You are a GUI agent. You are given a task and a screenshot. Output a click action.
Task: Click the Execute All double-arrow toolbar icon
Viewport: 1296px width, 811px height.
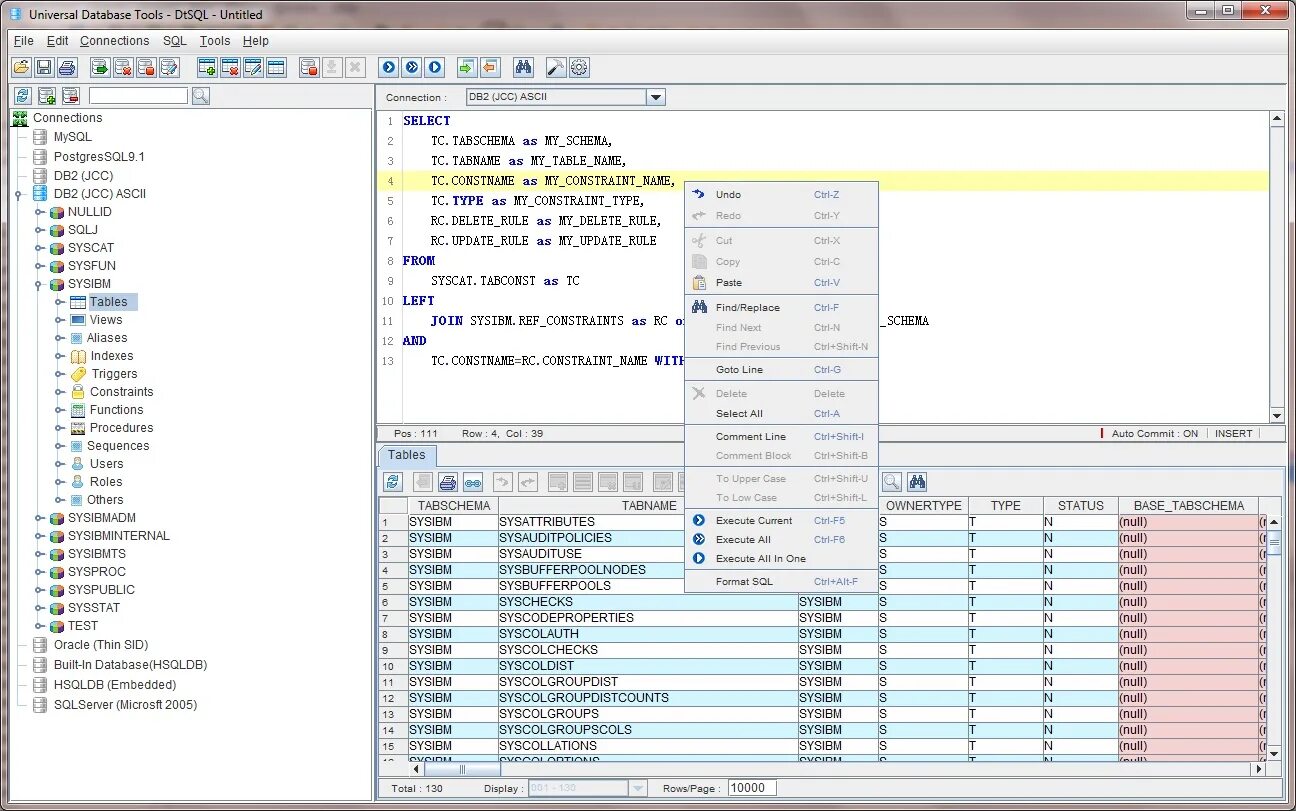point(411,67)
